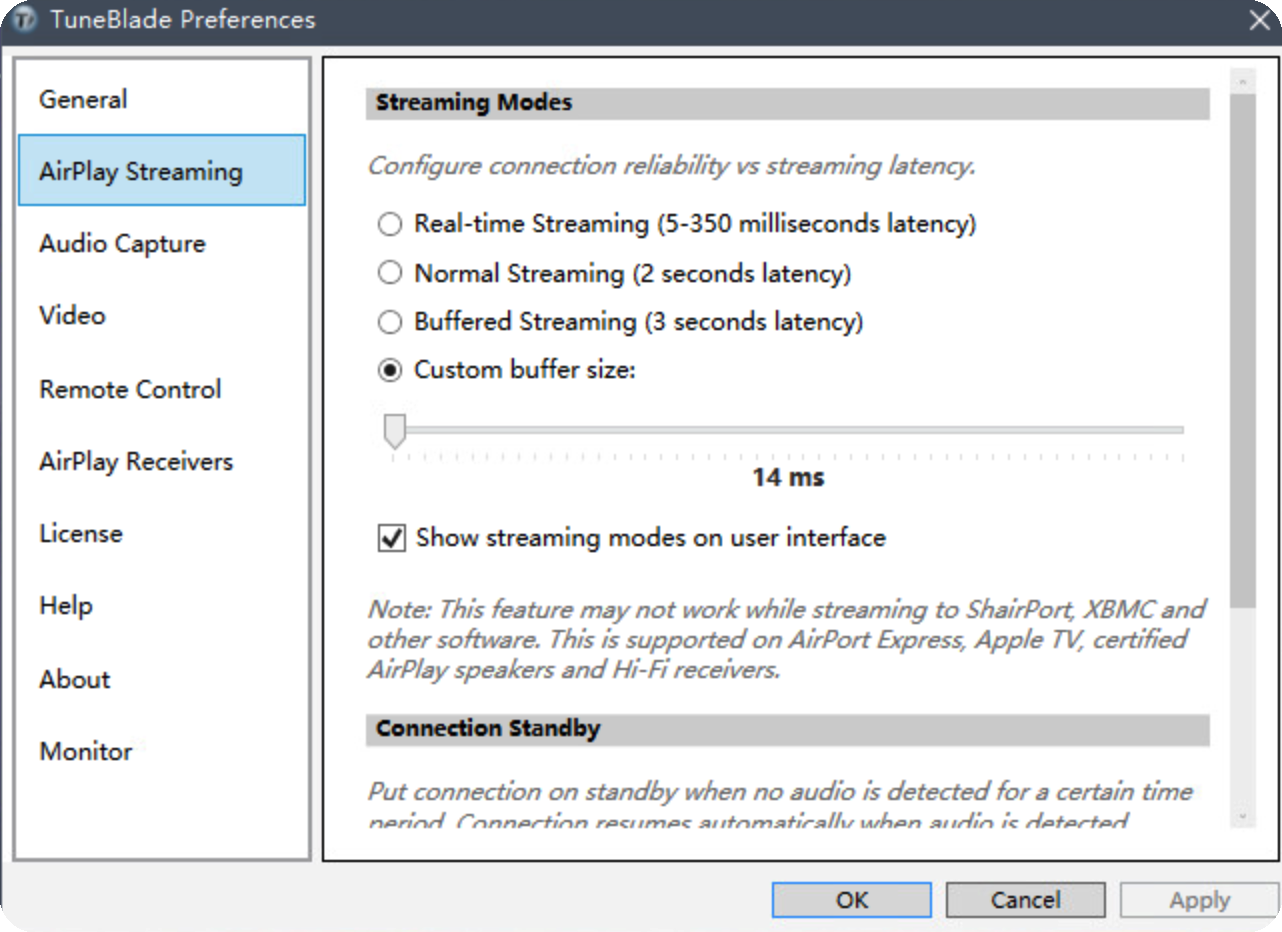Go to Remote Control settings

(x=130, y=389)
